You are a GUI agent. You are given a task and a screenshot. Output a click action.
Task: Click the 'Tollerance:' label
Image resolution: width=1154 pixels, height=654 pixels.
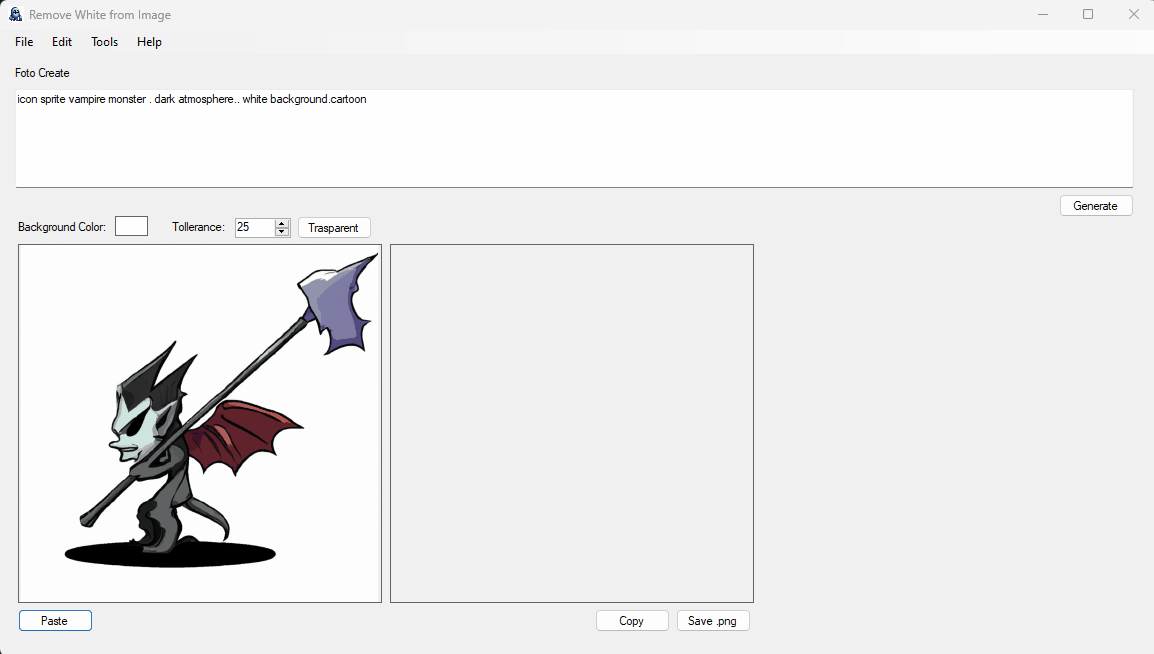click(199, 227)
